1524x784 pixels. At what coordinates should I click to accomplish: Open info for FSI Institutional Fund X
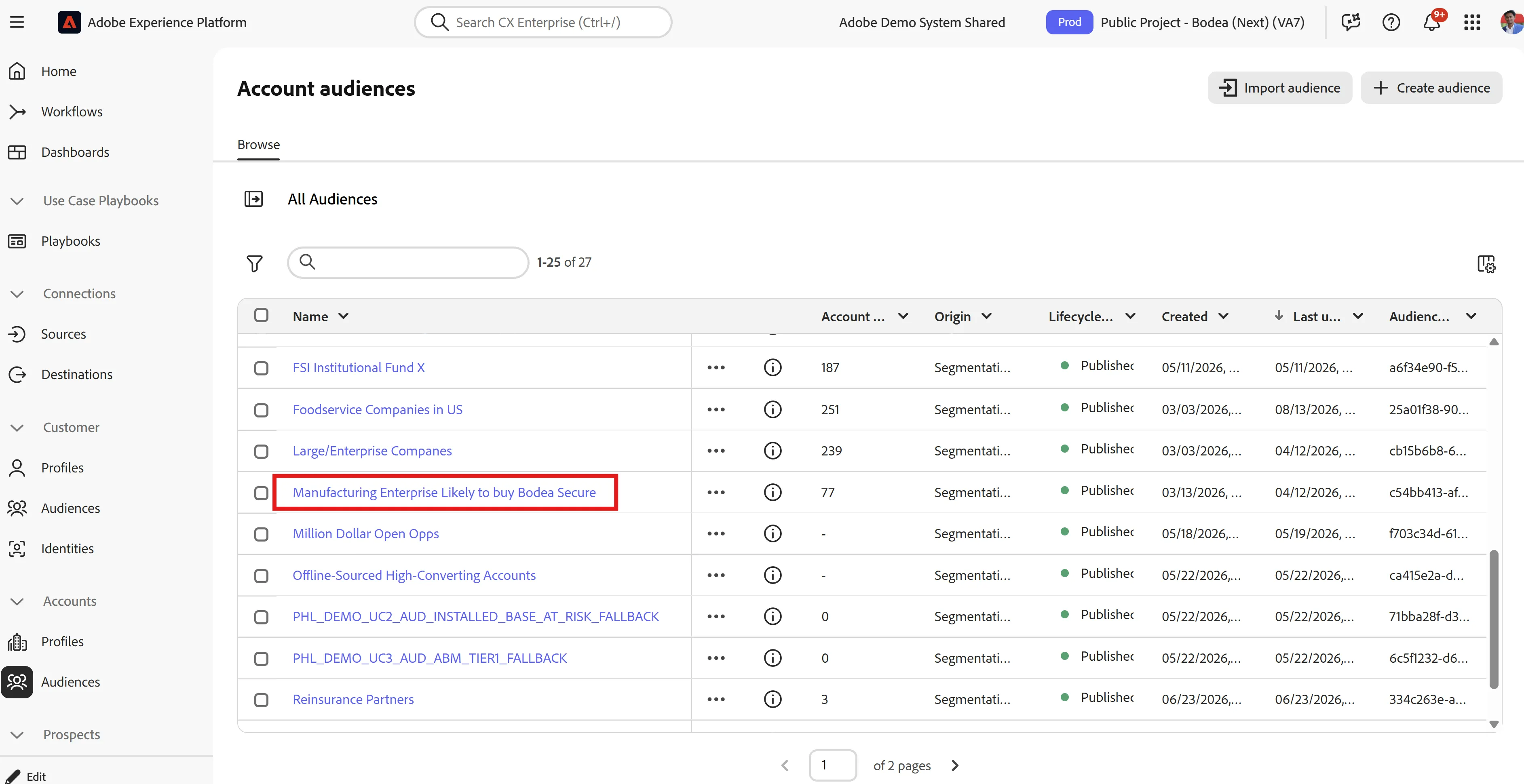coord(773,368)
